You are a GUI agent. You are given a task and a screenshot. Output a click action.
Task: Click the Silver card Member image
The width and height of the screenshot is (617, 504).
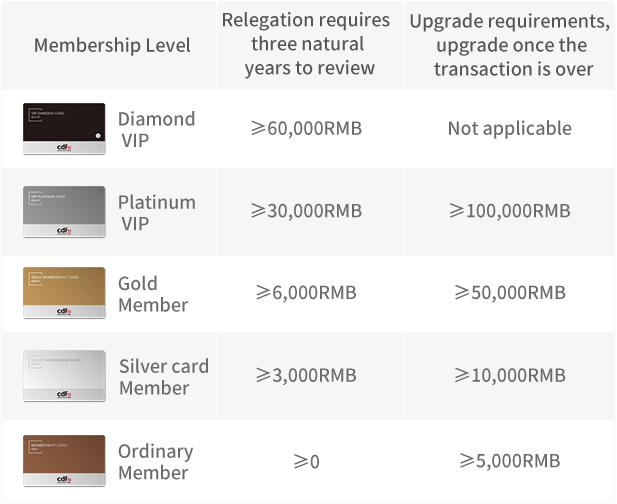[64, 376]
